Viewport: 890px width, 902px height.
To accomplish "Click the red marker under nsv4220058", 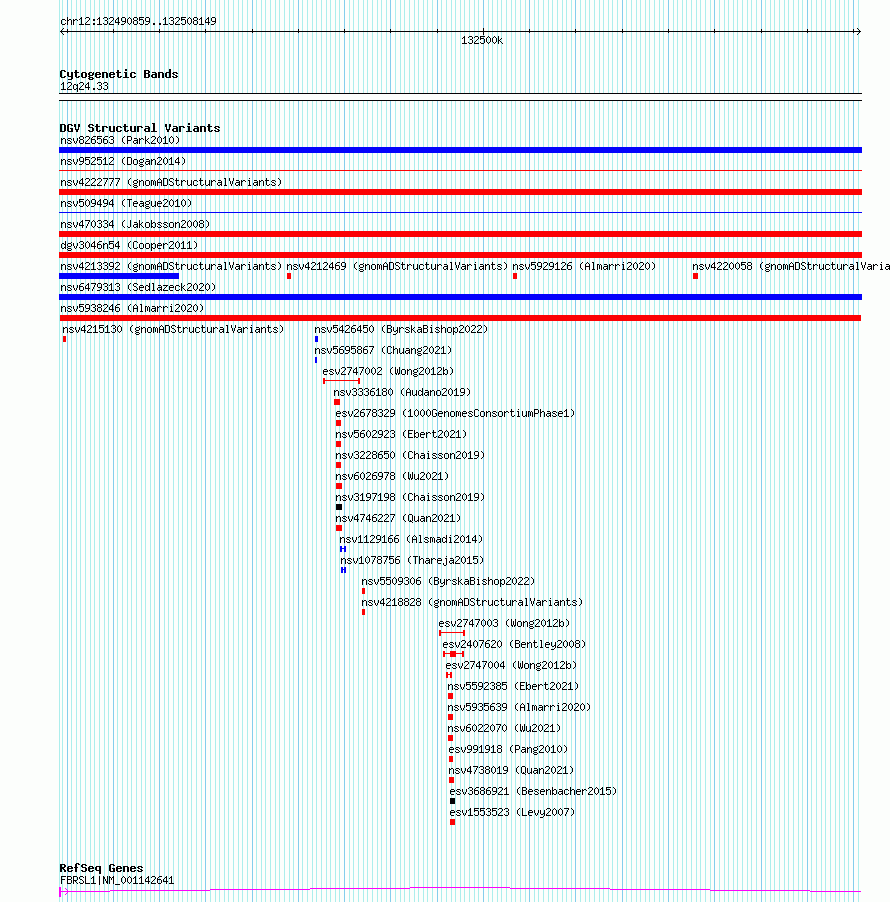I will 696,276.
